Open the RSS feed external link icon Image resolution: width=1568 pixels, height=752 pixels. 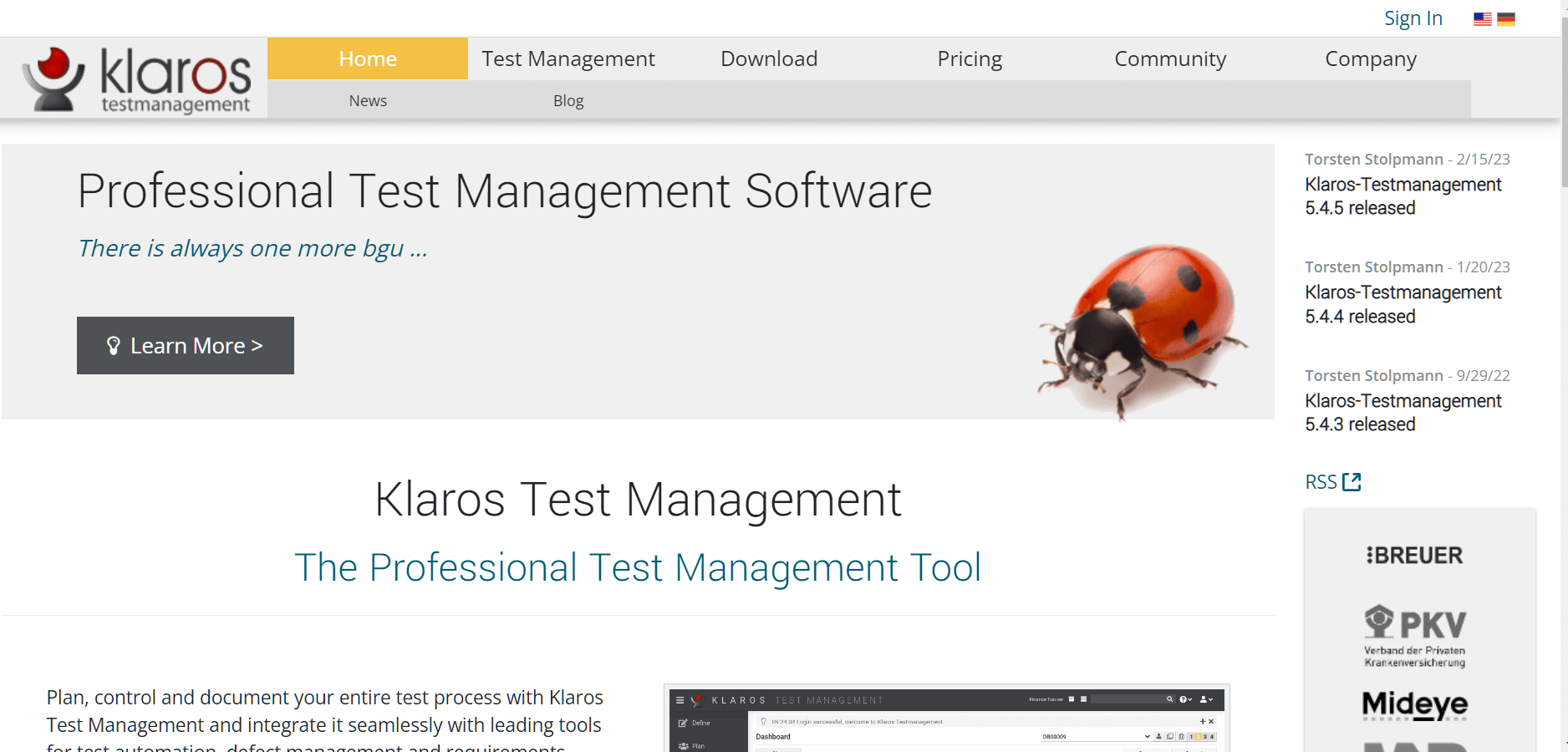[x=1351, y=482]
